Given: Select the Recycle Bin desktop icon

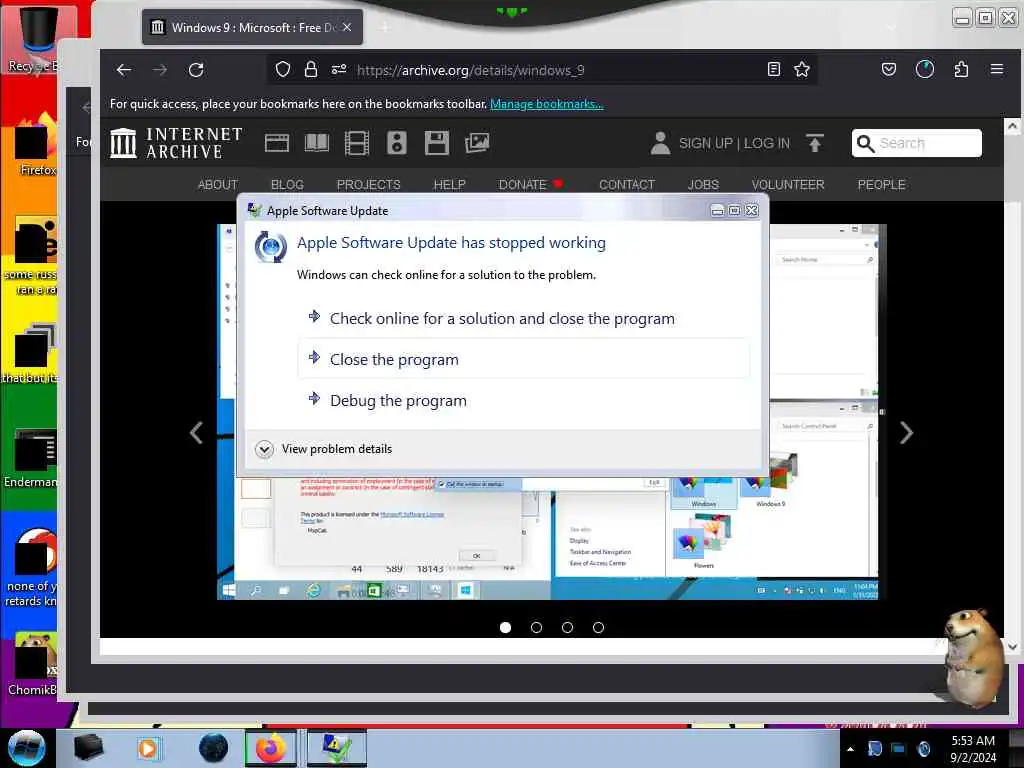Looking at the screenshot, I should [37, 39].
